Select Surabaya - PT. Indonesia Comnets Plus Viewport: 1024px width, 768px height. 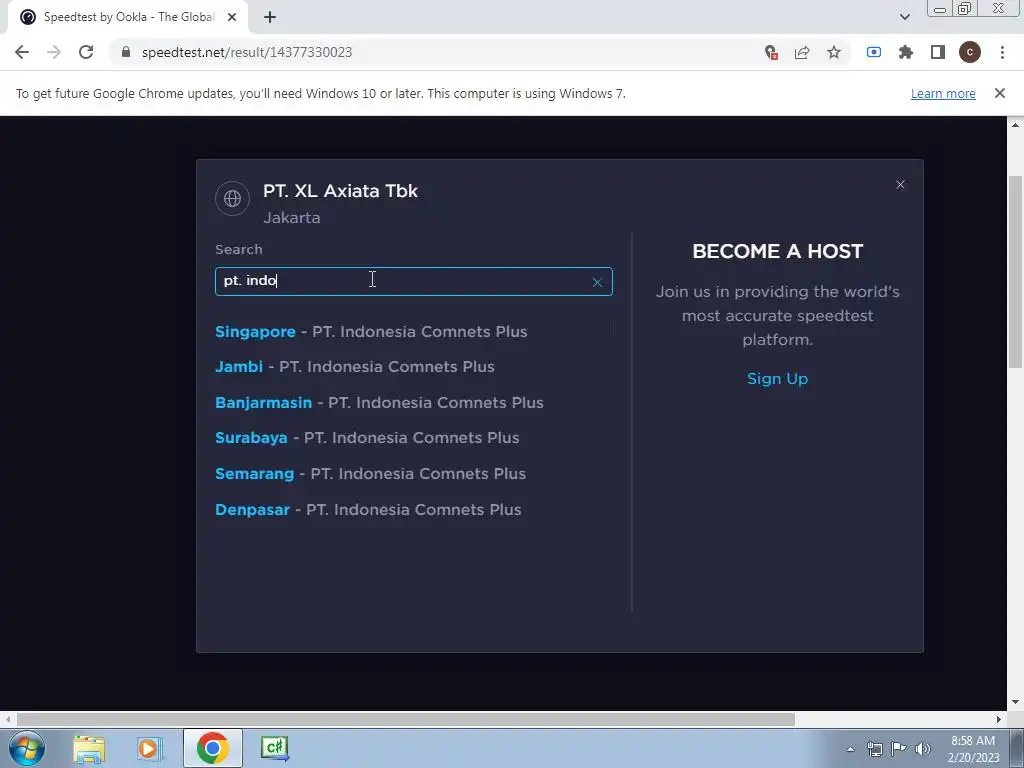(367, 438)
